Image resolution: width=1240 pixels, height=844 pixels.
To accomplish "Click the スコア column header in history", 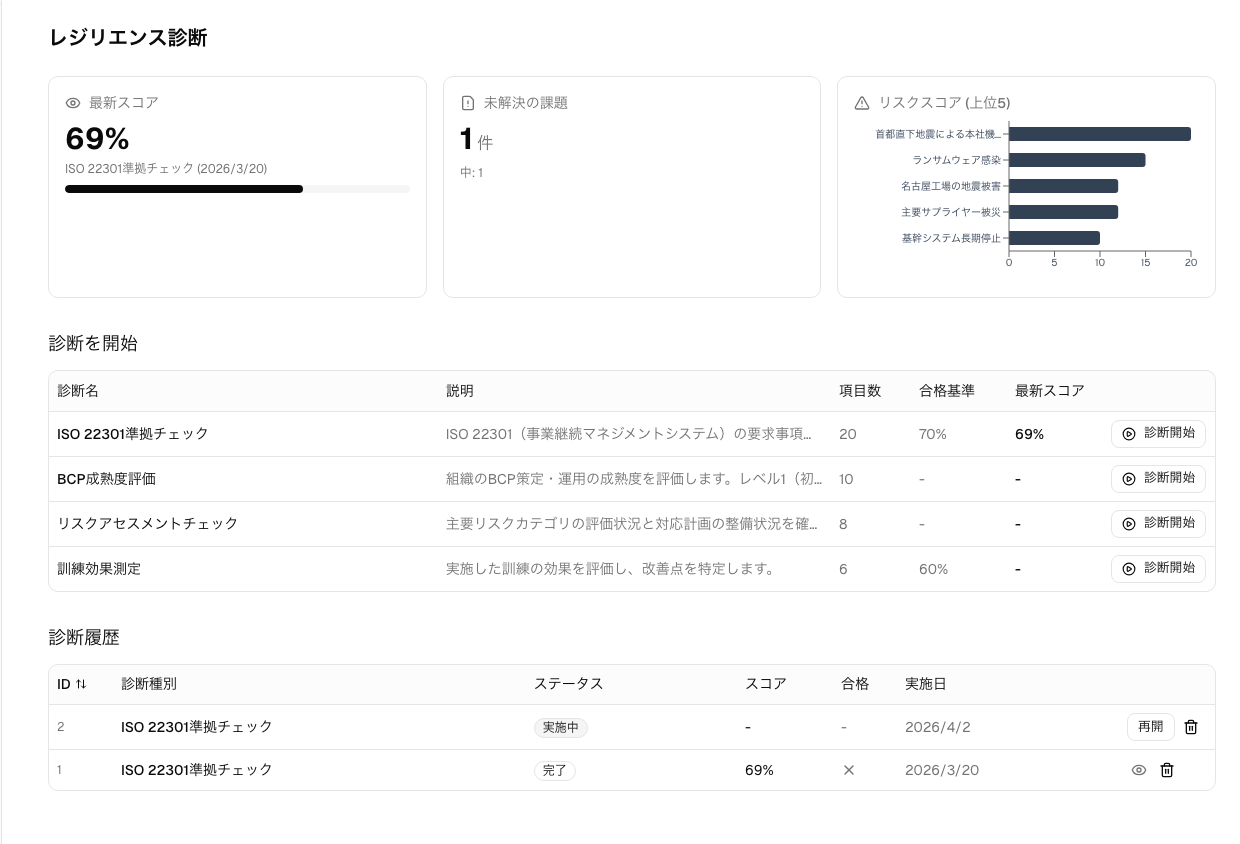I will click(766, 684).
